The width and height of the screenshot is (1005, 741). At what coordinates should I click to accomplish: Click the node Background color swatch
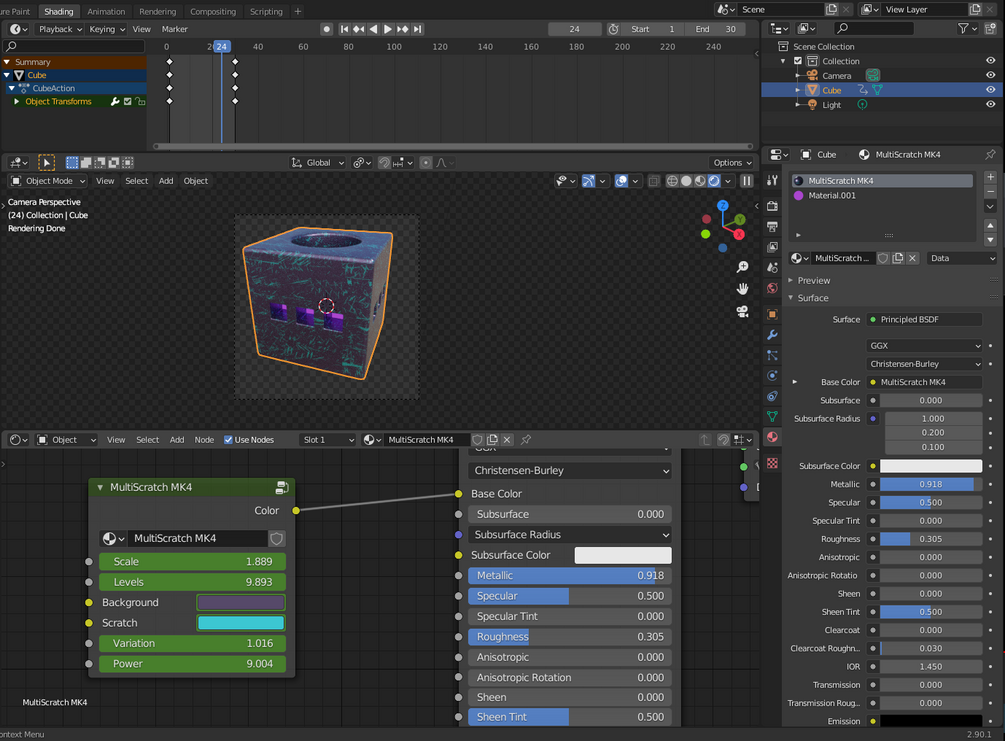pyautogui.click(x=241, y=603)
